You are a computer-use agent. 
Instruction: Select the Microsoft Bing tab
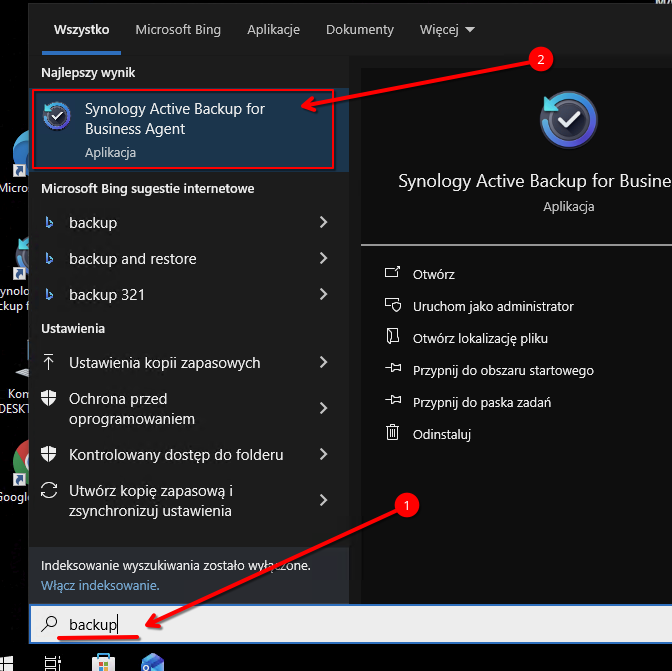pos(178,30)
